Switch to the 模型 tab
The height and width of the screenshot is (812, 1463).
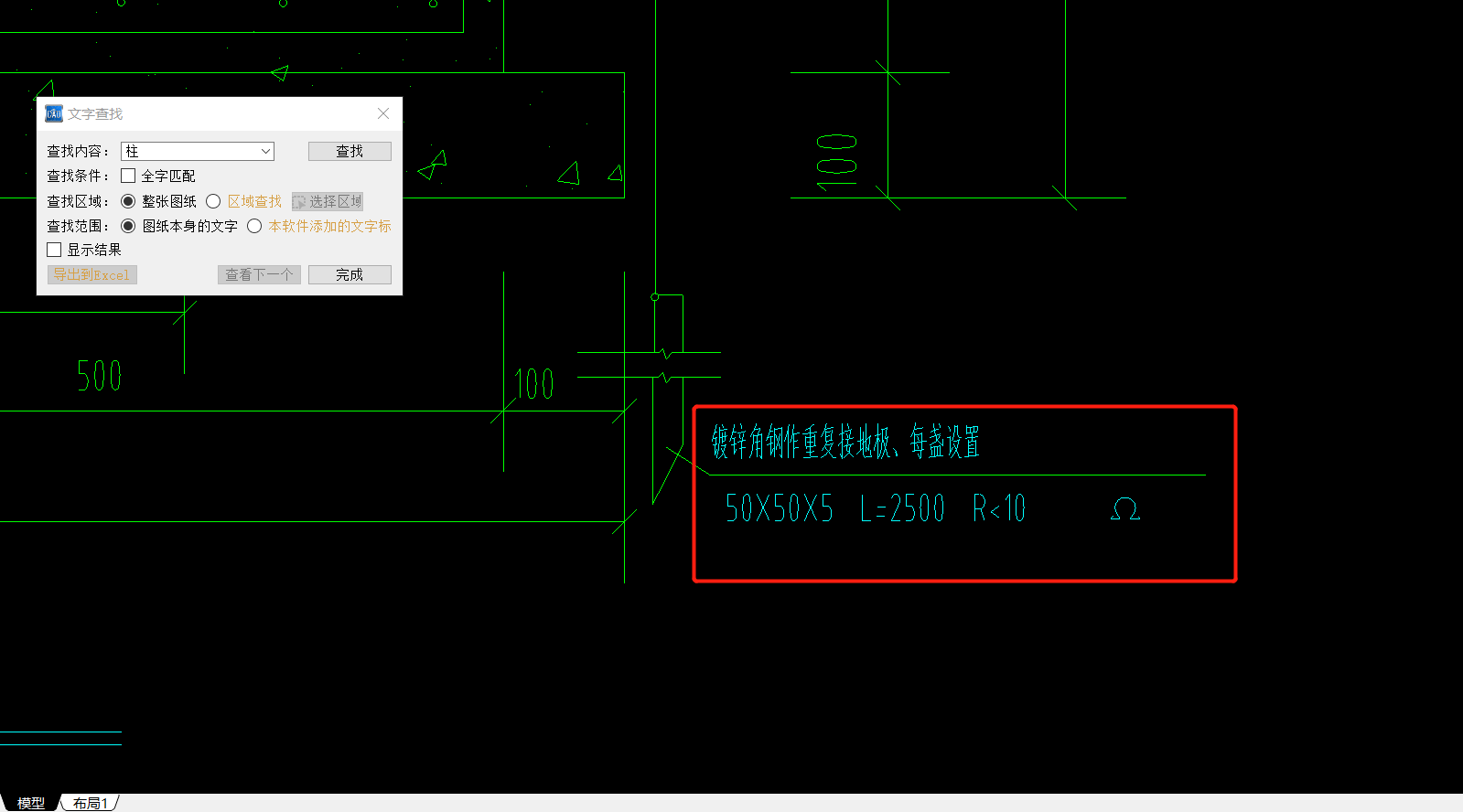[30, 803]
